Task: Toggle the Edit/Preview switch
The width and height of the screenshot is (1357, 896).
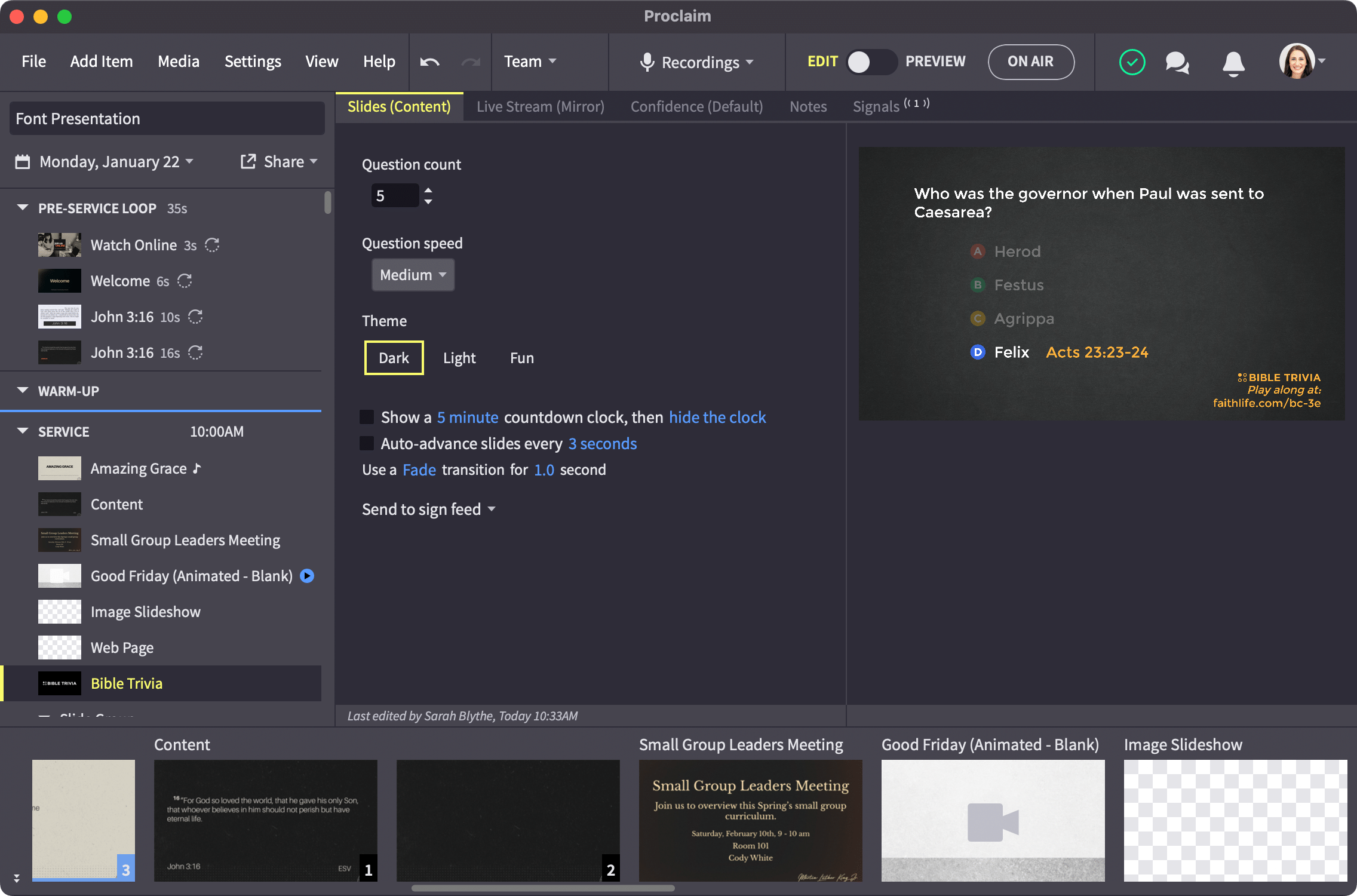Action: click(x=871, y=62)
